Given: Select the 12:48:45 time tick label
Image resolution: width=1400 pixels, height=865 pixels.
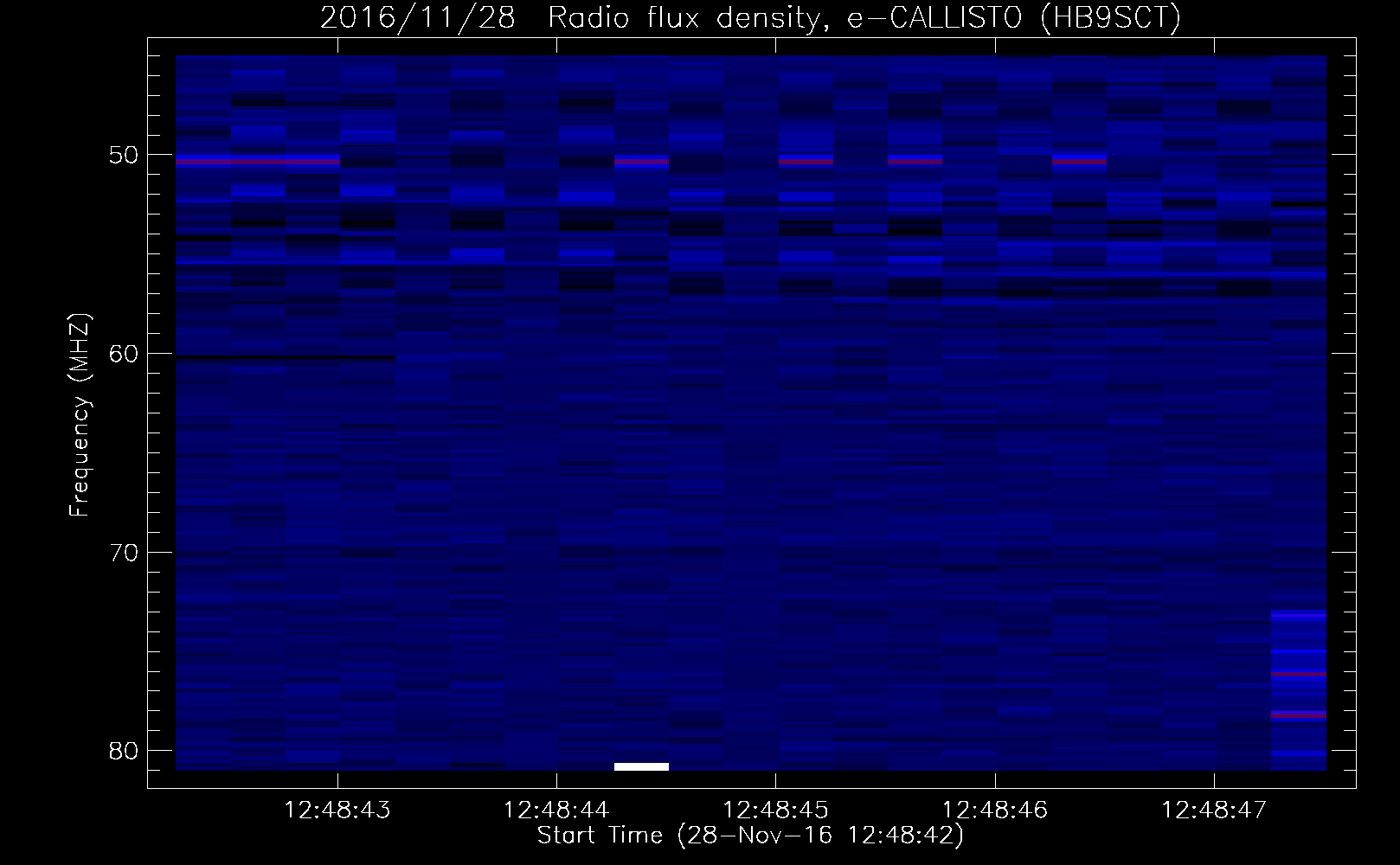Looking at the screenshot, I should pyautogui.click(x=775, y=811).
